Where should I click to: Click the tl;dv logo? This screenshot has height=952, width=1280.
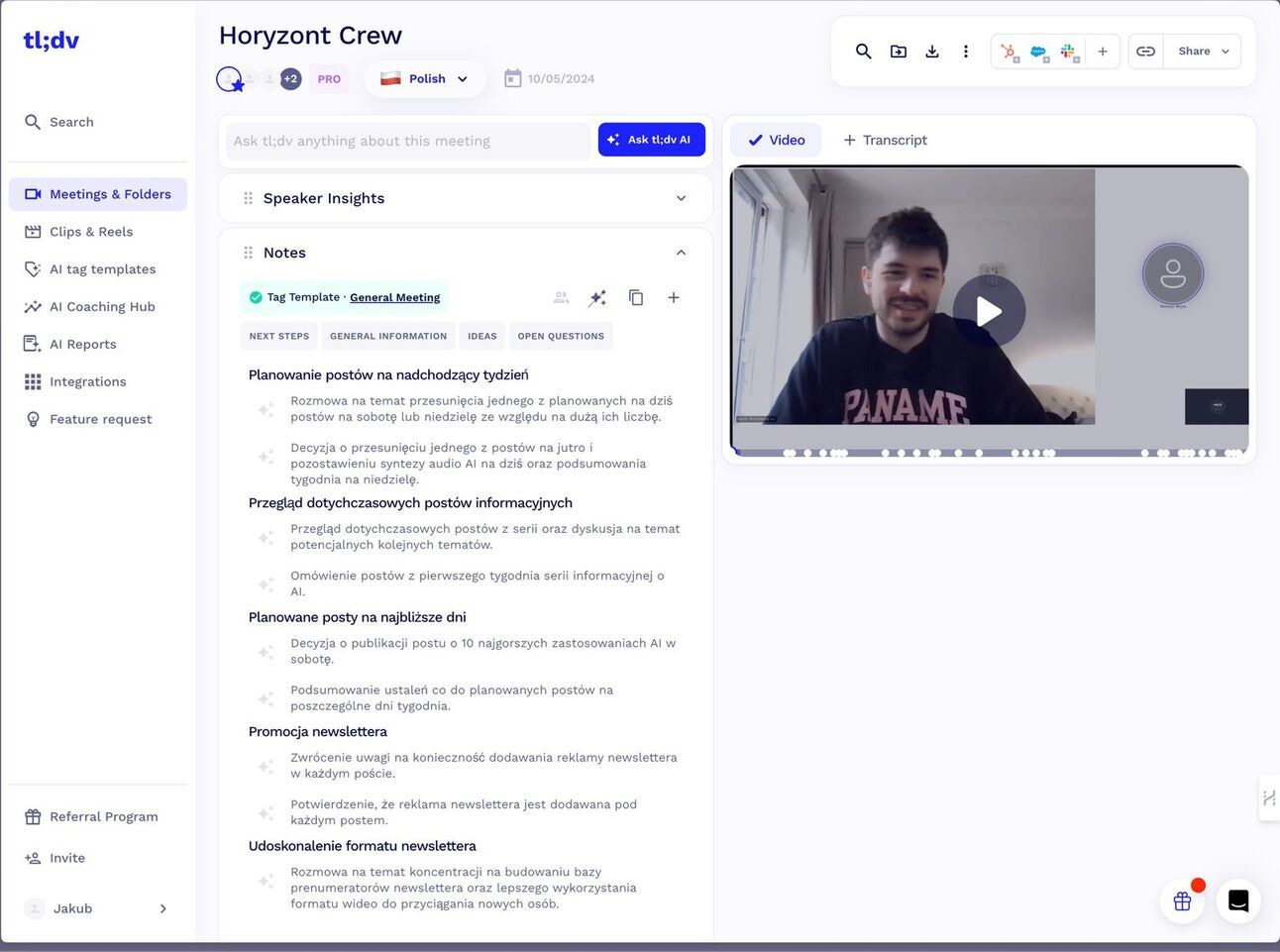[51, 41]
